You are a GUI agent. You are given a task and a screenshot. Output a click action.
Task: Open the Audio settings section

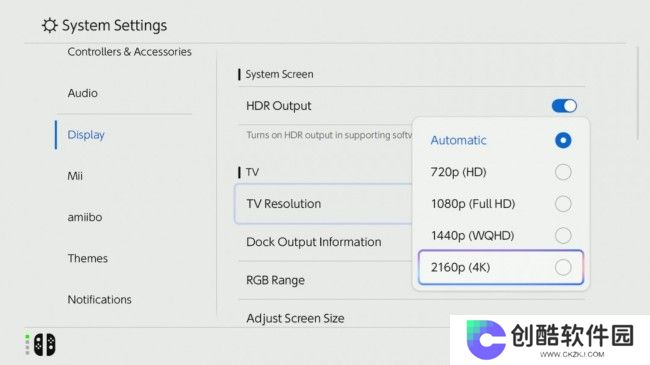tap(82, 93)
